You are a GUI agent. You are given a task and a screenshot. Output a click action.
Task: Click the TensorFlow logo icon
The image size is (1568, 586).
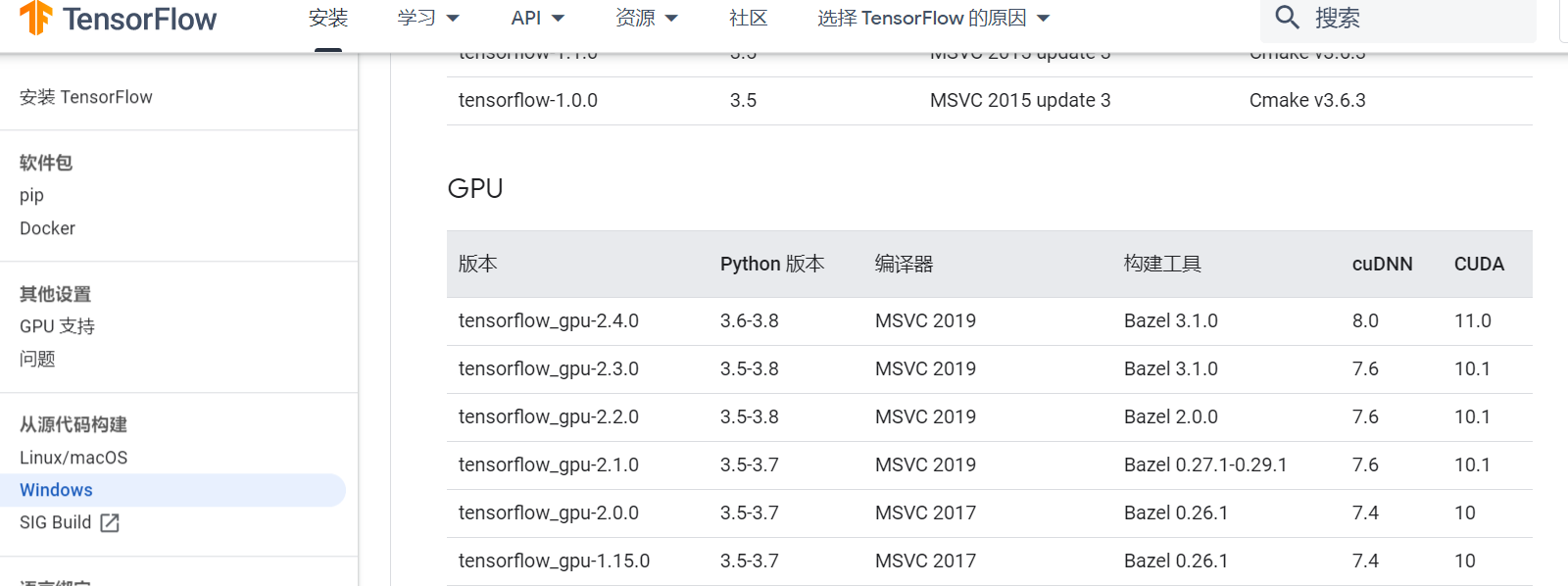coord(36,18)
